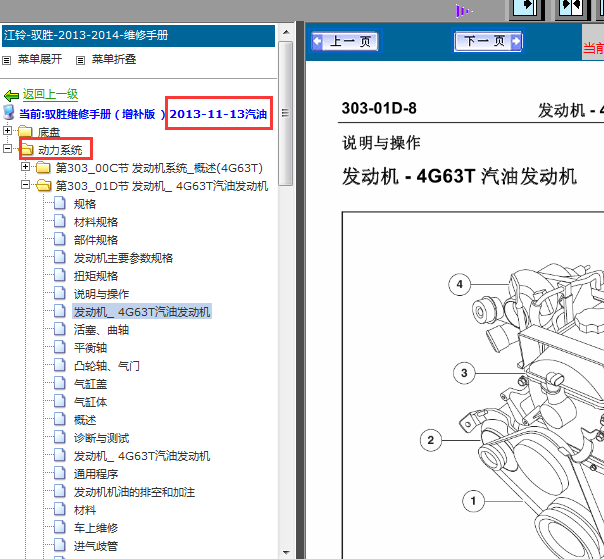Screen dimensions: 604x559
Task: Click the page icon next to 通用程序
Action: pos(60,473)
